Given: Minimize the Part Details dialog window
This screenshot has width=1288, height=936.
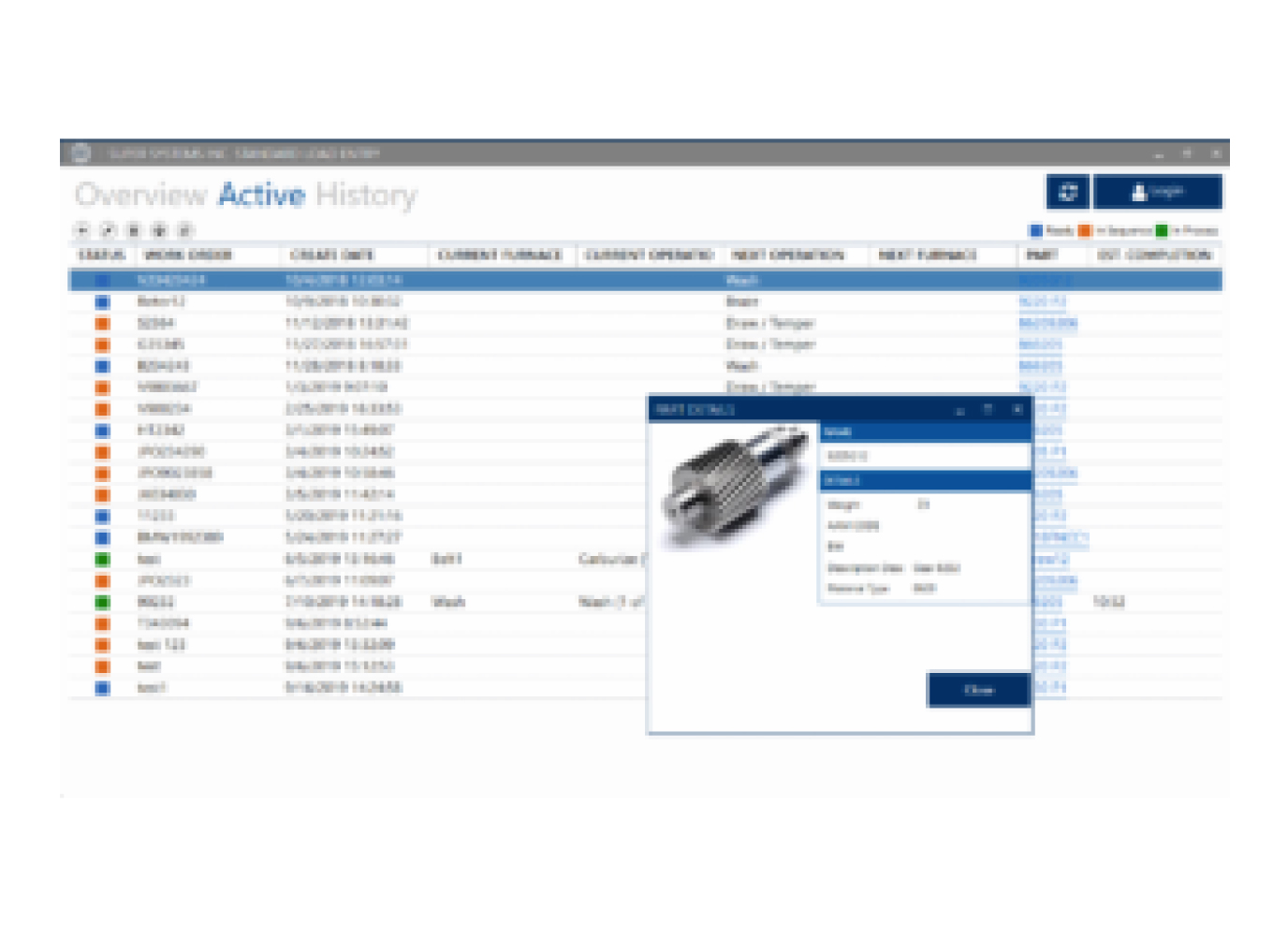Looking at the screenshot, I should [959, 410].
